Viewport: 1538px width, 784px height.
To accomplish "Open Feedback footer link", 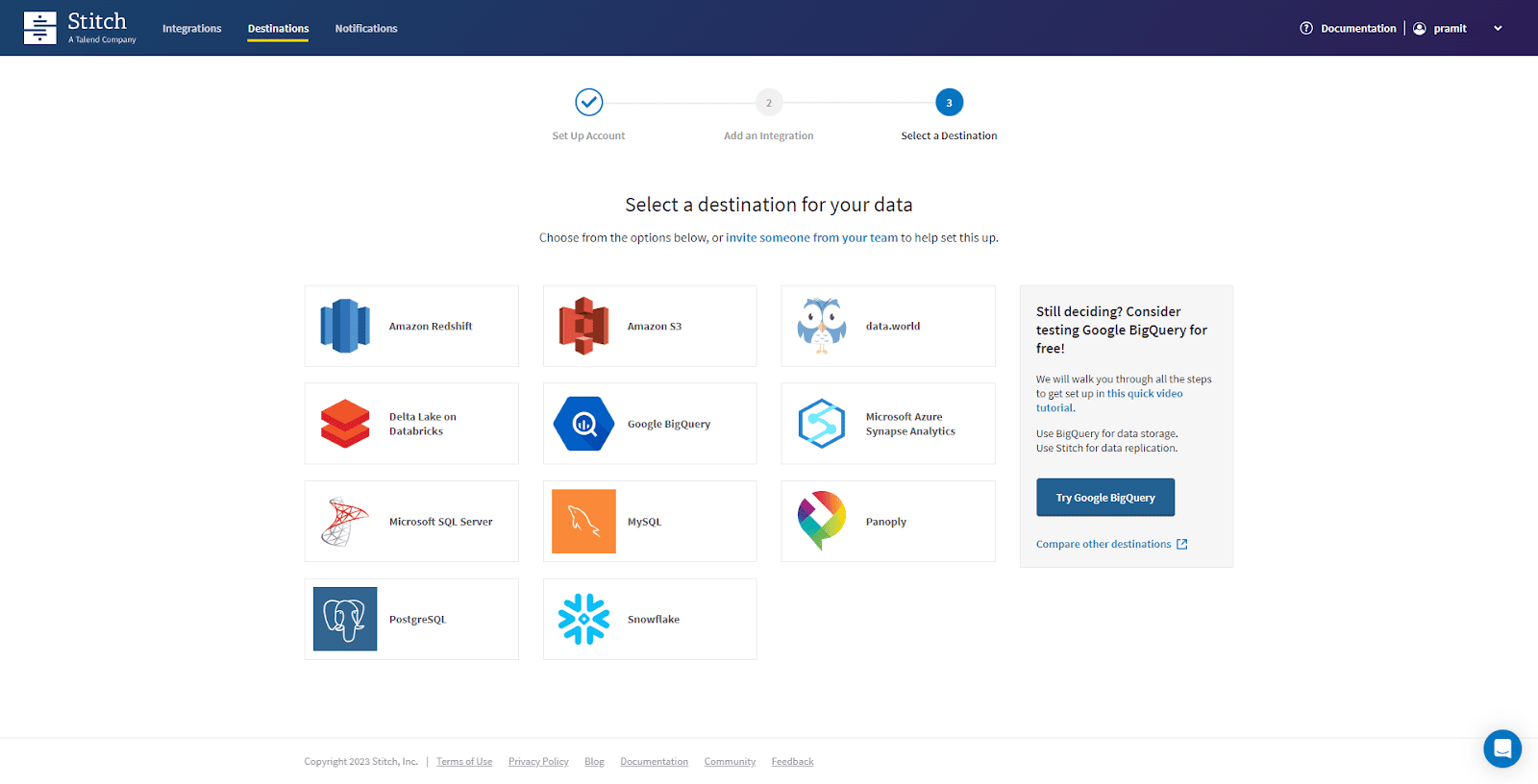I will point(792,762).
